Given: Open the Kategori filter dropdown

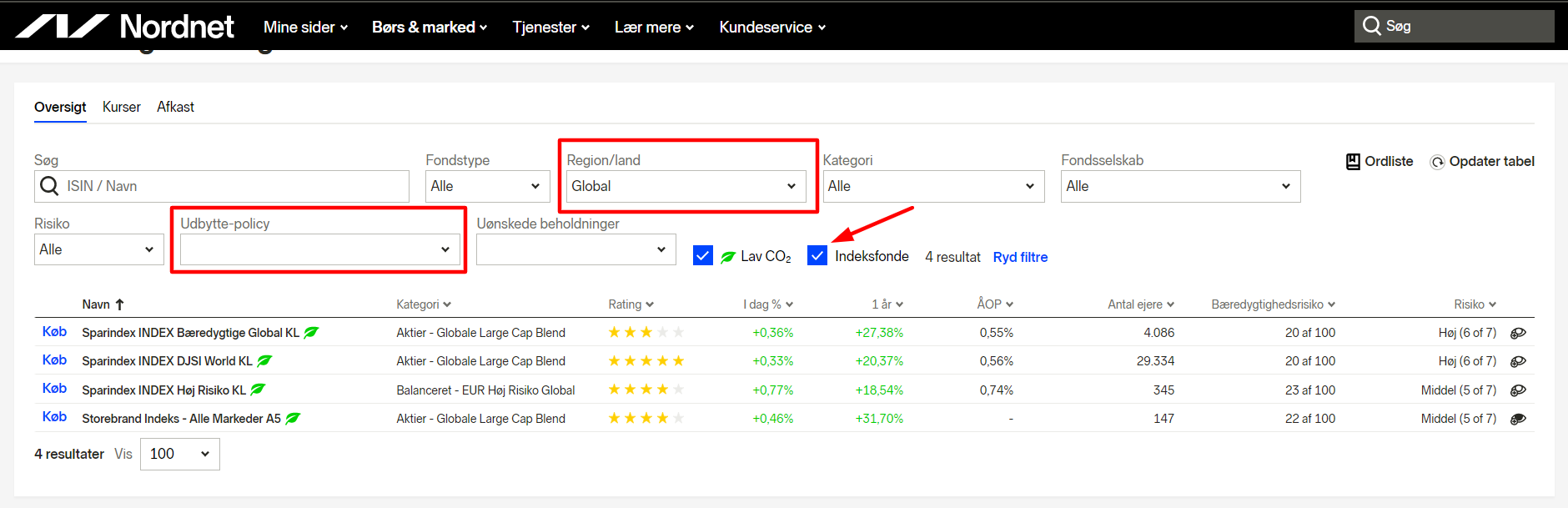Looking at the screenshot, I should coord(934,186).
